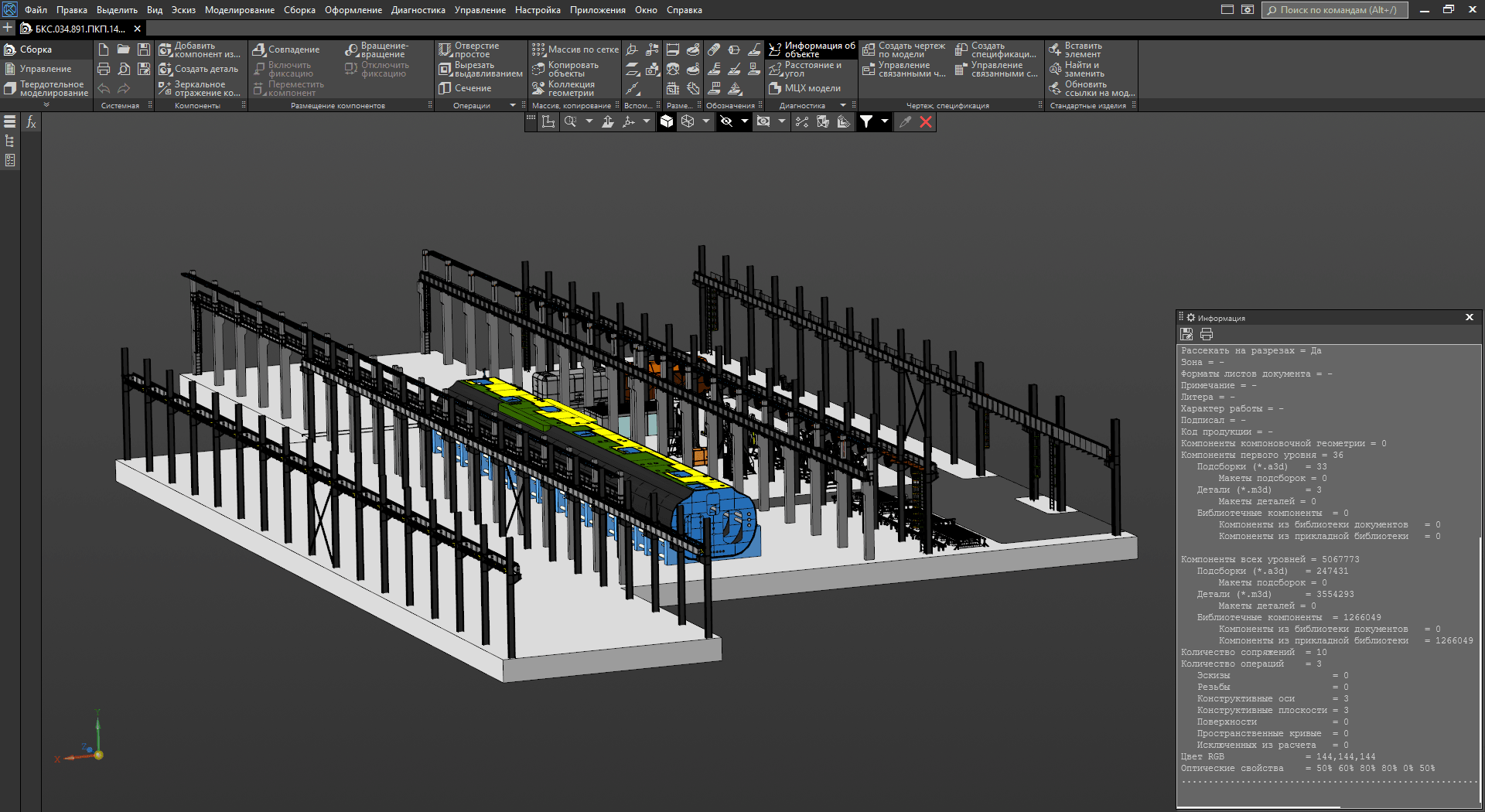Image resolution: width=1485 pixels, height=812 pixels.
Task: Open the variables fx panel
Action: point(31,122)
